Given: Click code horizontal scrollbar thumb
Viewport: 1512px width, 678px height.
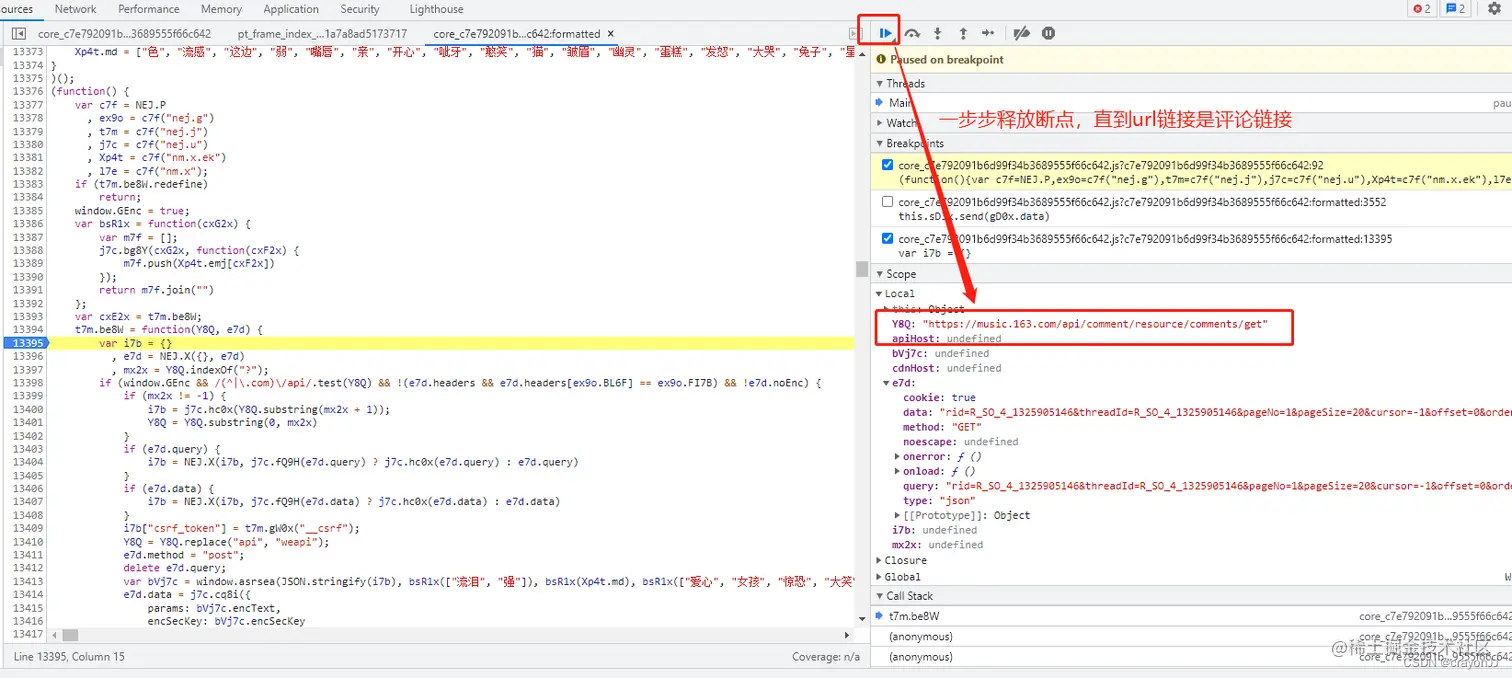Looking at the screenshot, I should pos(69,634).
